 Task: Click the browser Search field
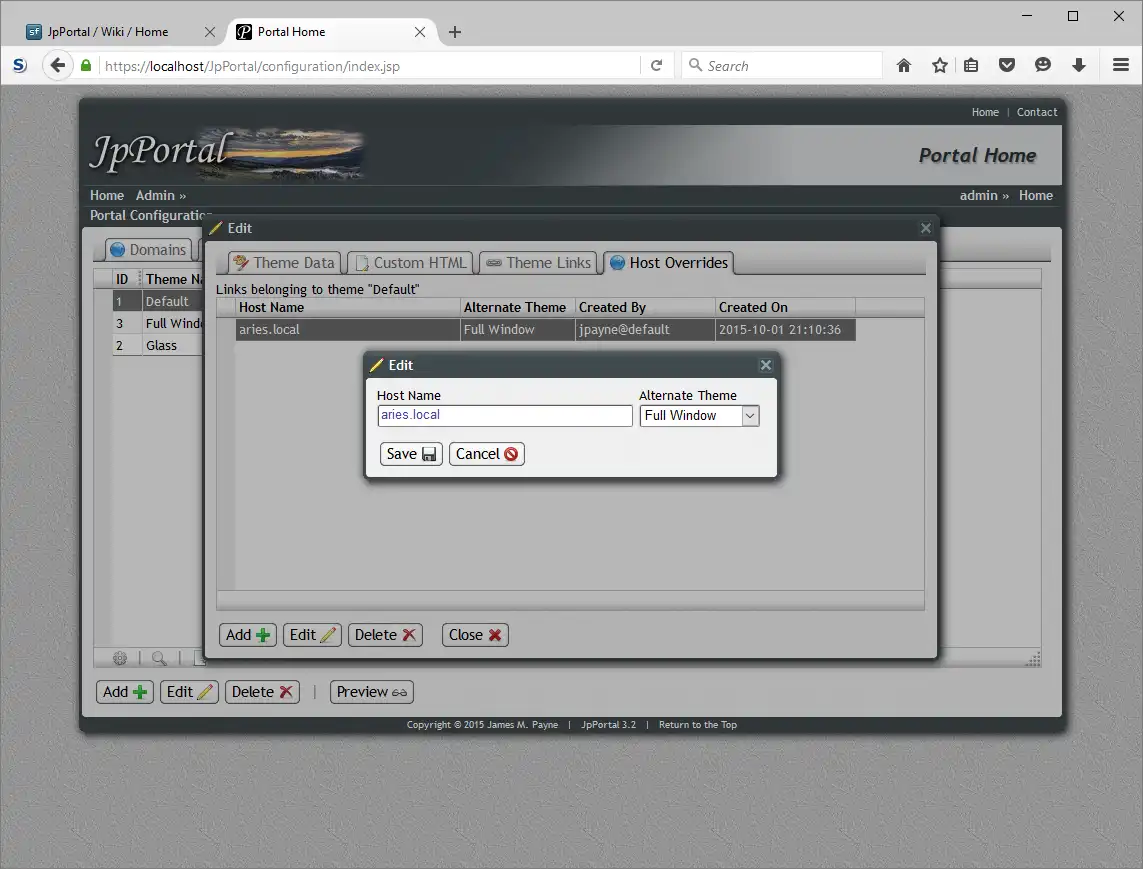point(781,66)
